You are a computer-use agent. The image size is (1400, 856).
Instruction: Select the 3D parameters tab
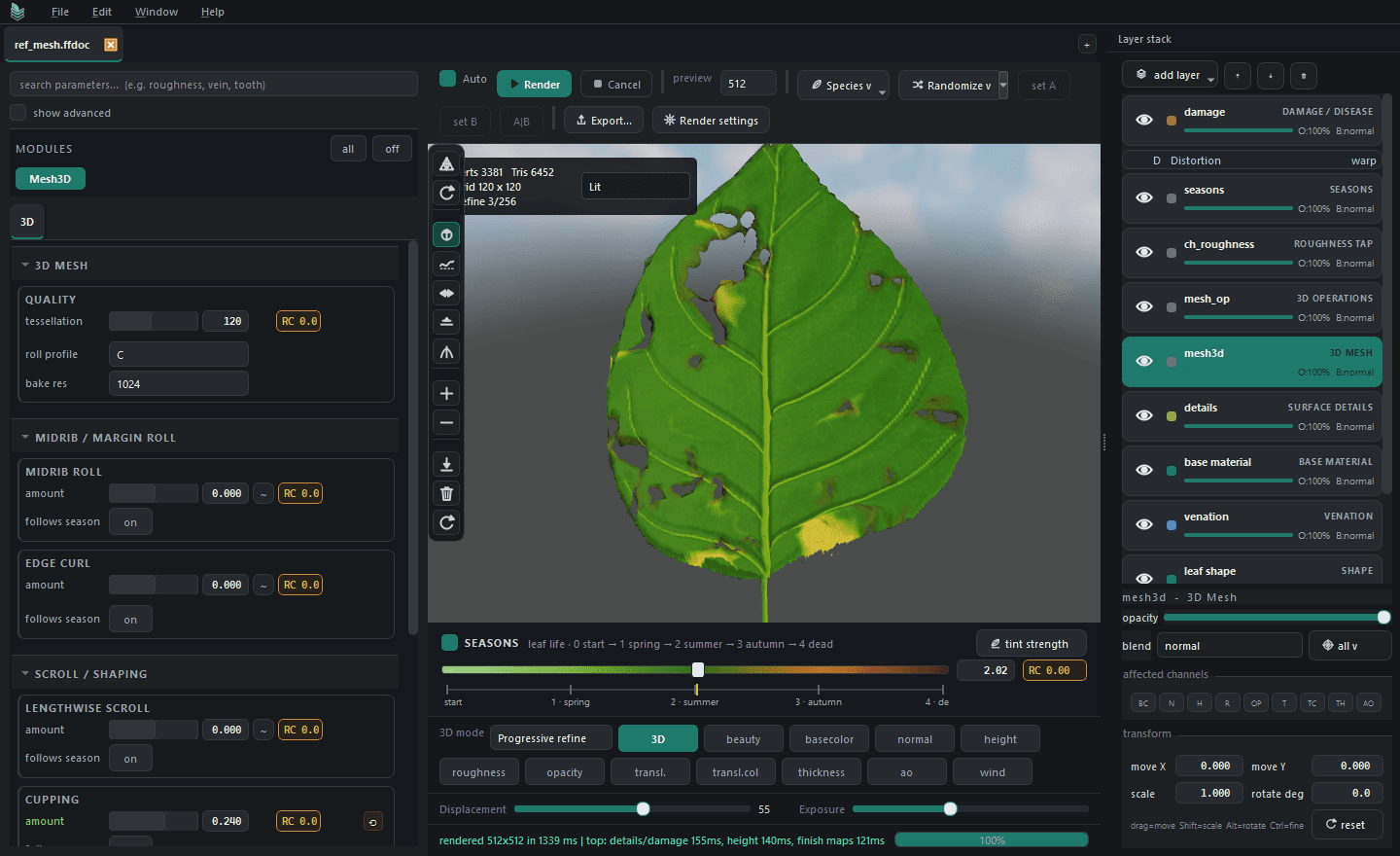tap(27, 222)
